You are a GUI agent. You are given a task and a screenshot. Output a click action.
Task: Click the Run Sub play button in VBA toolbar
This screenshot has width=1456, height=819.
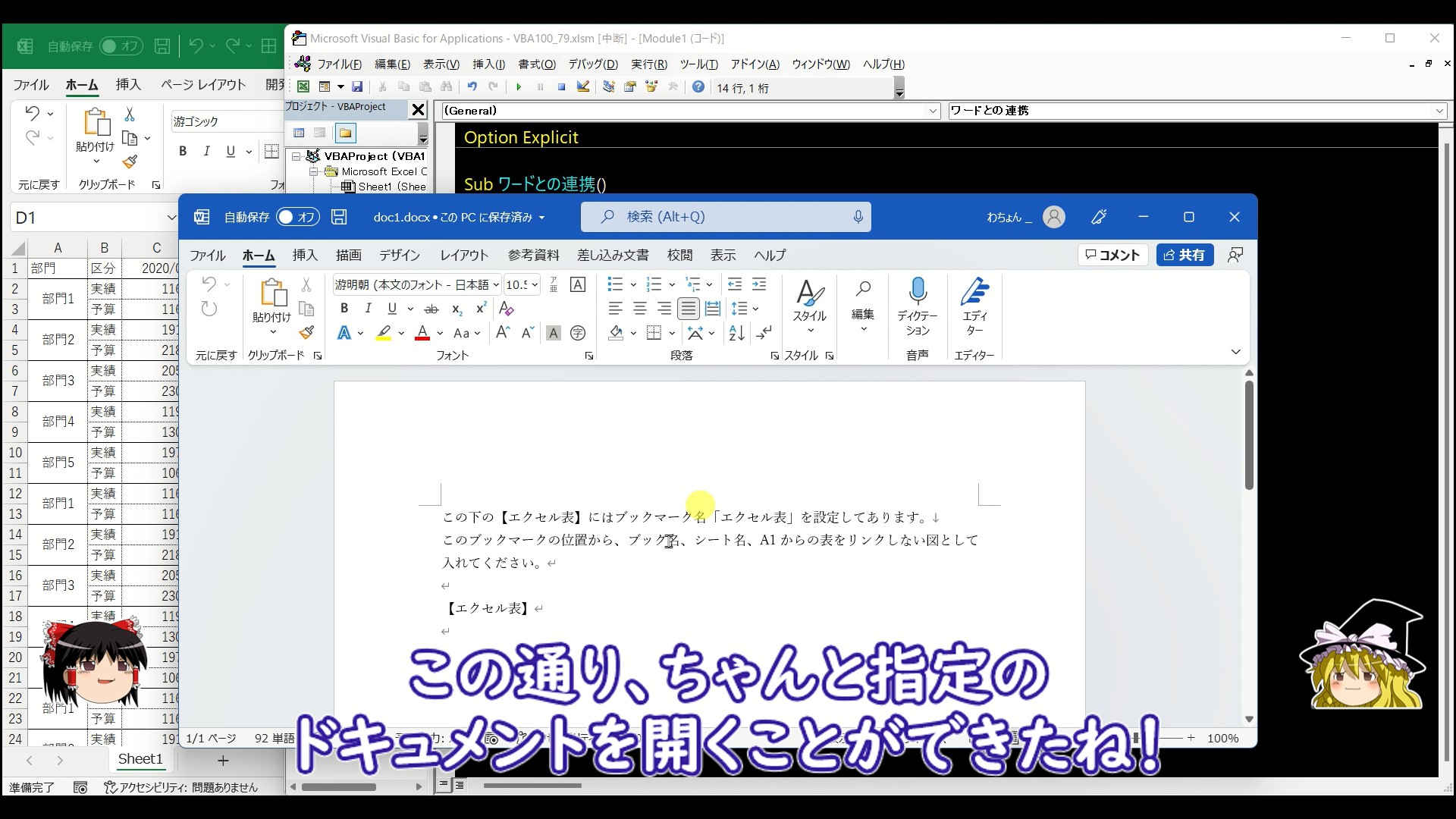(x=519, y=87)
